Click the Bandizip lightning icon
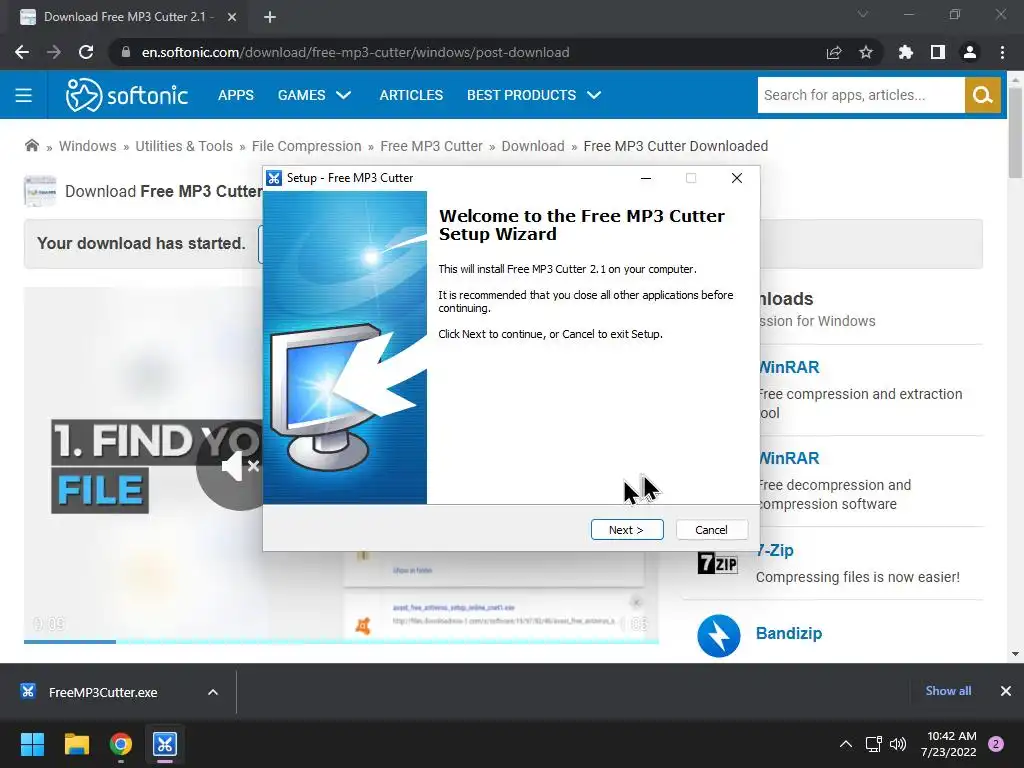Viewport: 1024px width, 768px height. tap(718, 635)
